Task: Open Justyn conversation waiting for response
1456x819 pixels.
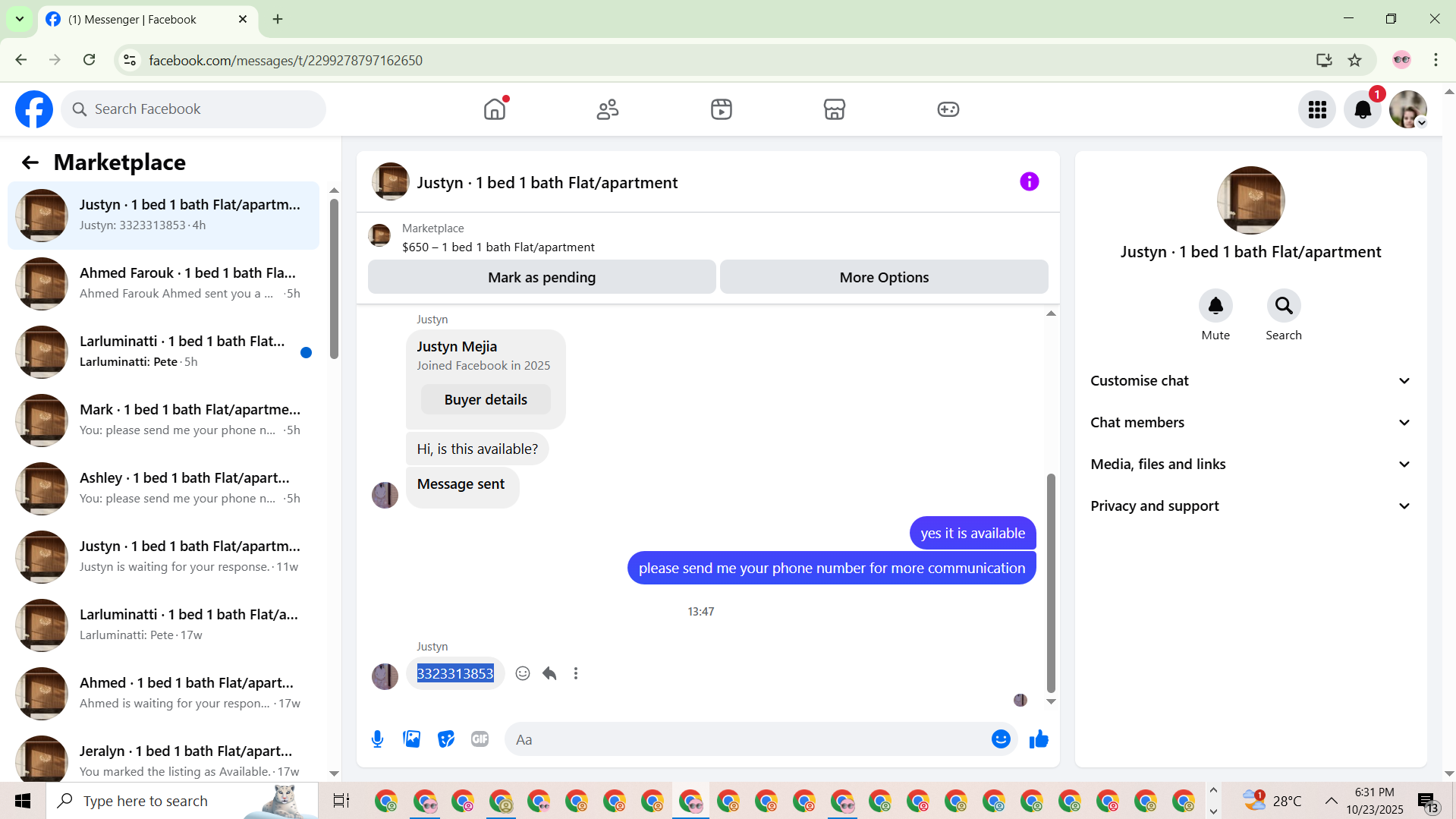Action: [x=164, y=557]
